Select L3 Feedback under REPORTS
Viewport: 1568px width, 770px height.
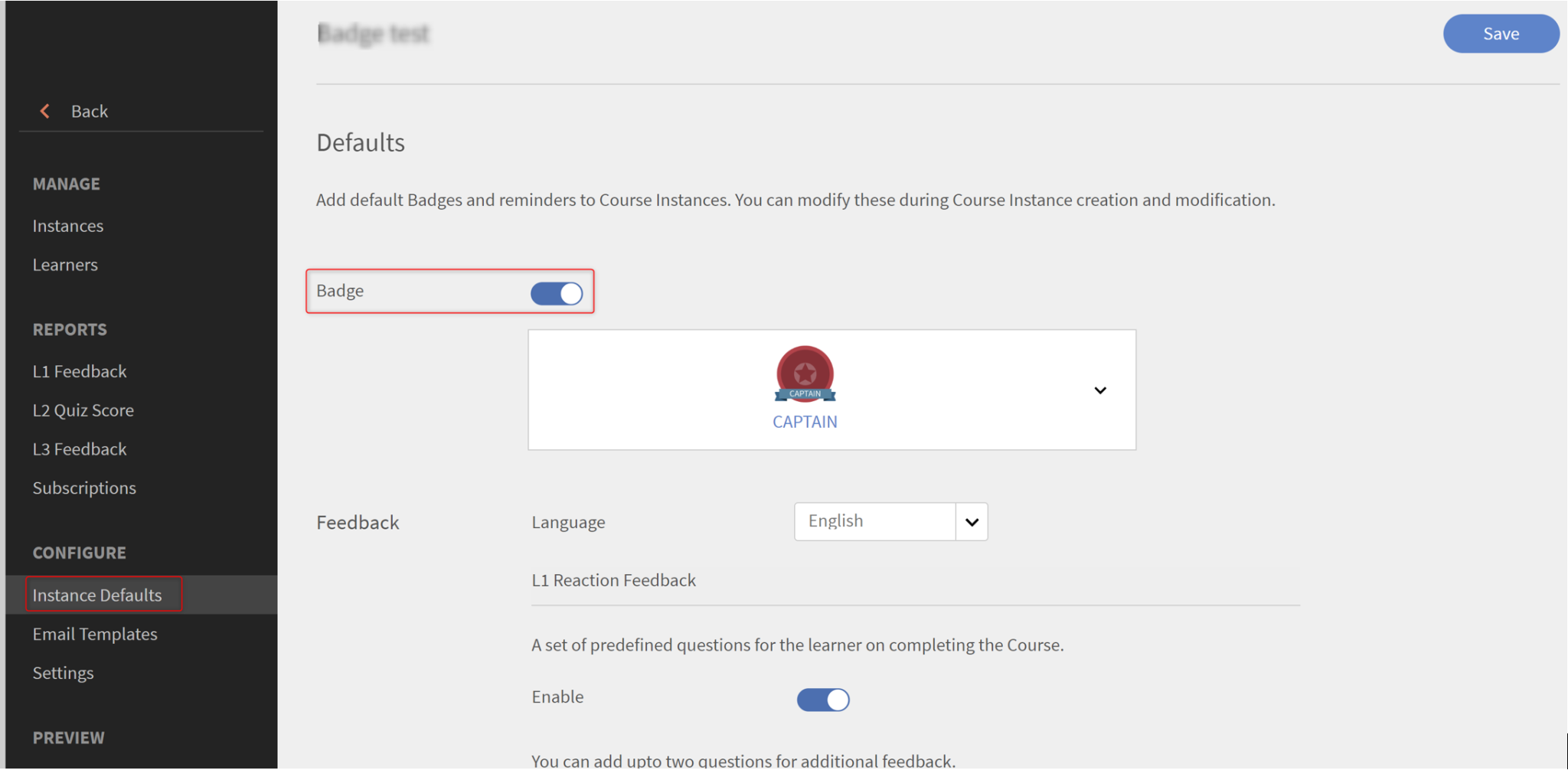click(80, 449)
